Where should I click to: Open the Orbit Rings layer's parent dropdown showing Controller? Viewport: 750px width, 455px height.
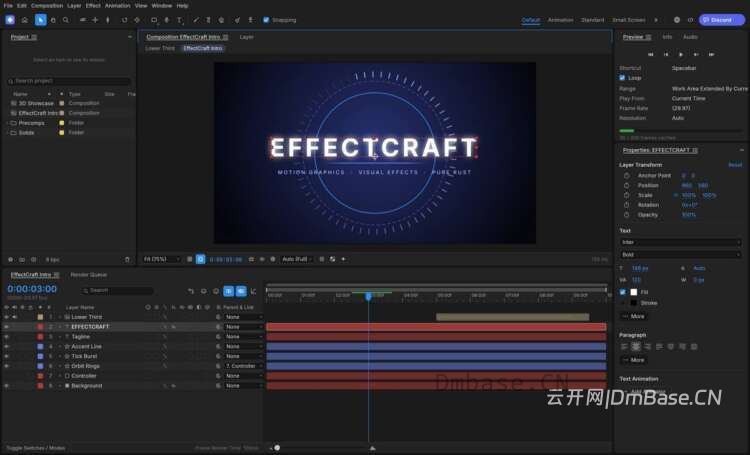[x=243, y=366]
